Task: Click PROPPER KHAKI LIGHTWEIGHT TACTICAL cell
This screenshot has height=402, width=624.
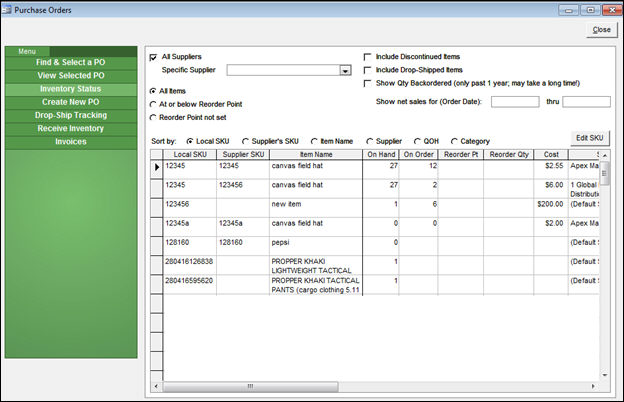Action: pyautogui.click(x=316, y=265)
